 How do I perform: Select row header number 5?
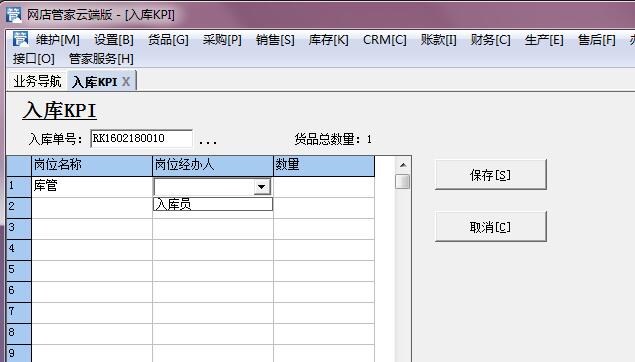click(19, 270)
